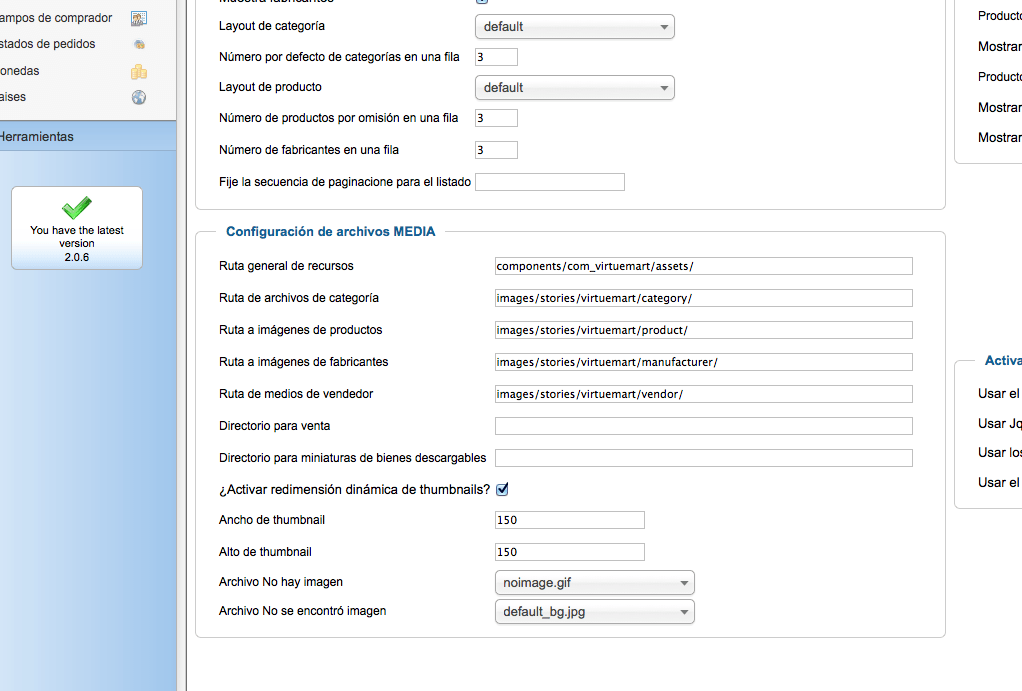Click the 'Directorio para venta' label
Viewport: 1022px width, 691px height.
(x=274, y=426)
